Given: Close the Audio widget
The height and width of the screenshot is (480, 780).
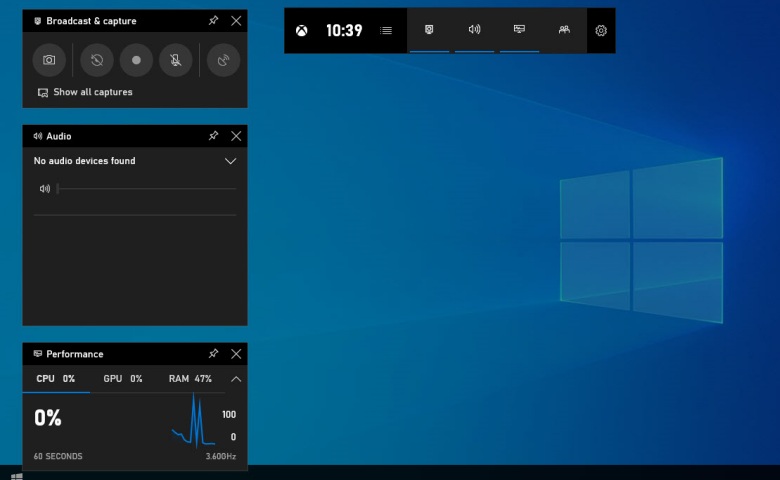Looking at the screenshot, I should pos(236,136).
